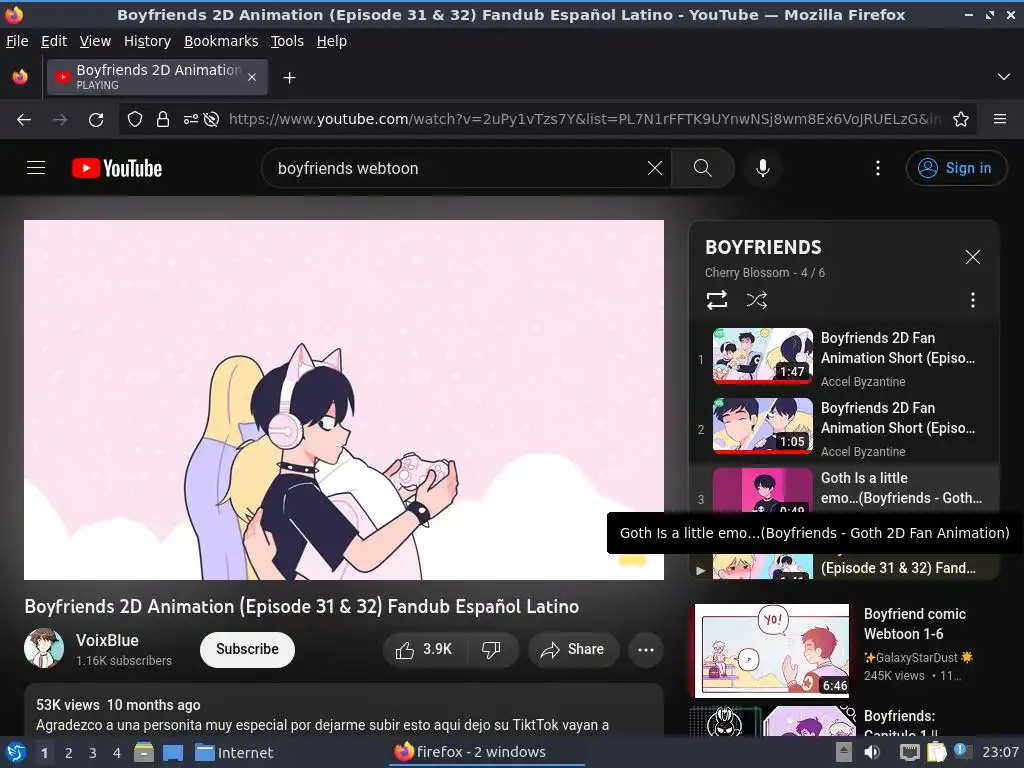Open the volume speaker tray icon
The image size is (1024, 768).
872,752
